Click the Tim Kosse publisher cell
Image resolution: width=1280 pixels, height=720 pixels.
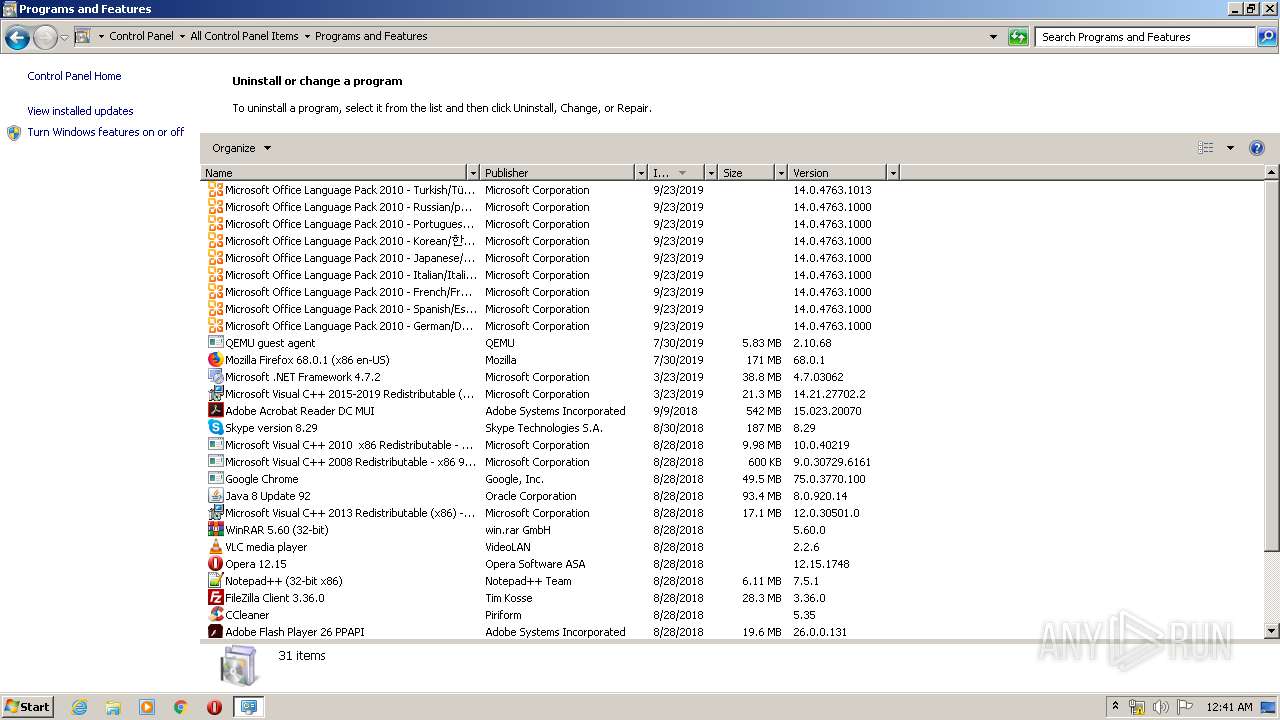508,598
